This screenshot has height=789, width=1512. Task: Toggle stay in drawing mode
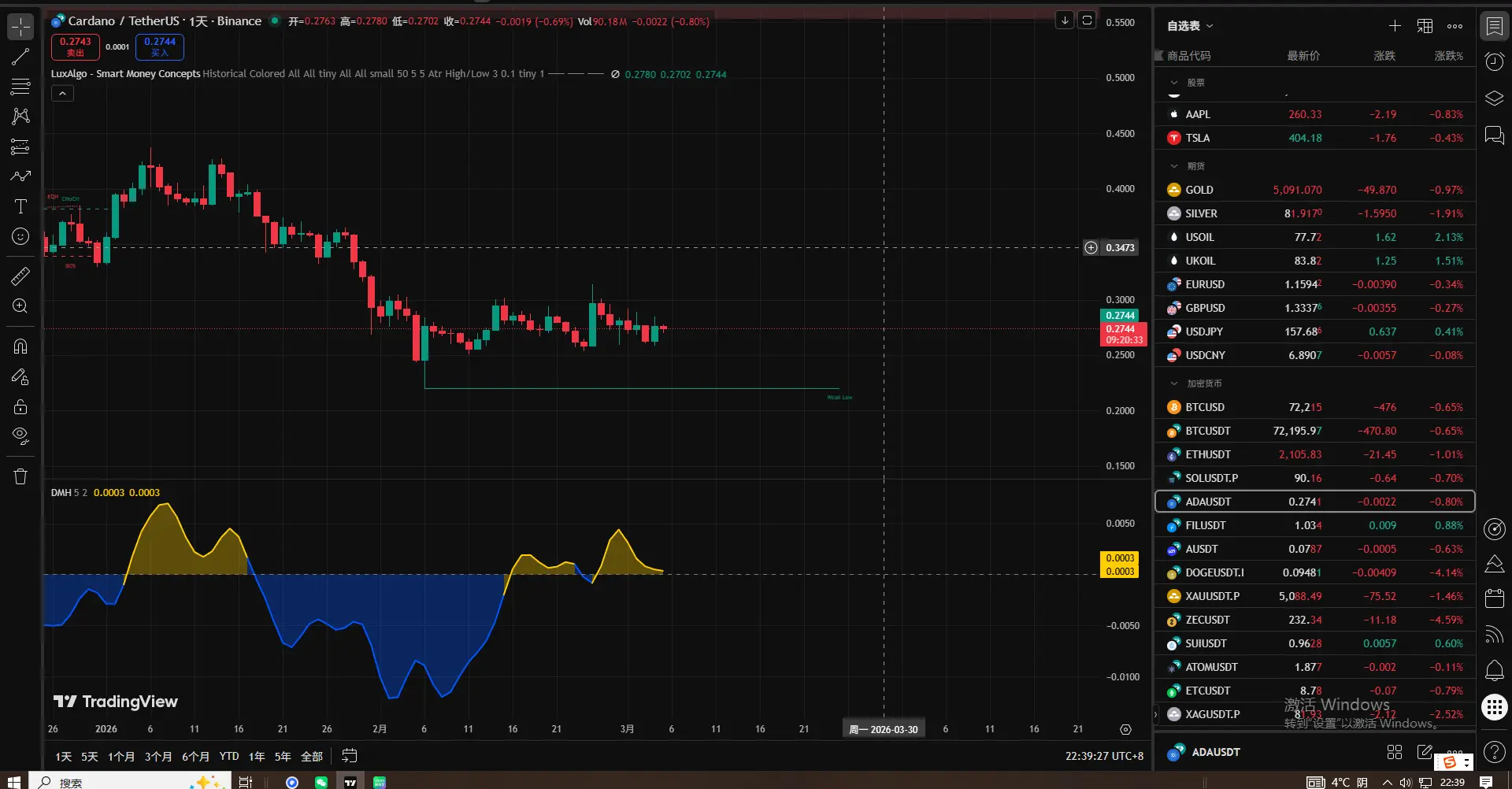click(20, 376)
